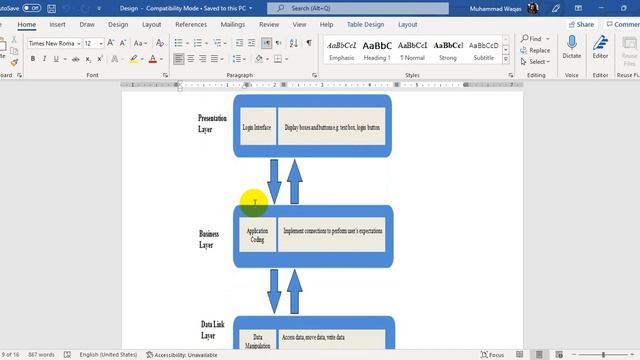
Task: Clear all formatting icon
Action: tap(160, 43)
